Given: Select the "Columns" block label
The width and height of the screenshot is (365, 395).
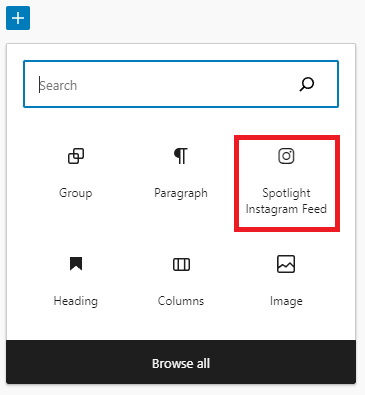Looking at the screenshot, I should point(181,301).
